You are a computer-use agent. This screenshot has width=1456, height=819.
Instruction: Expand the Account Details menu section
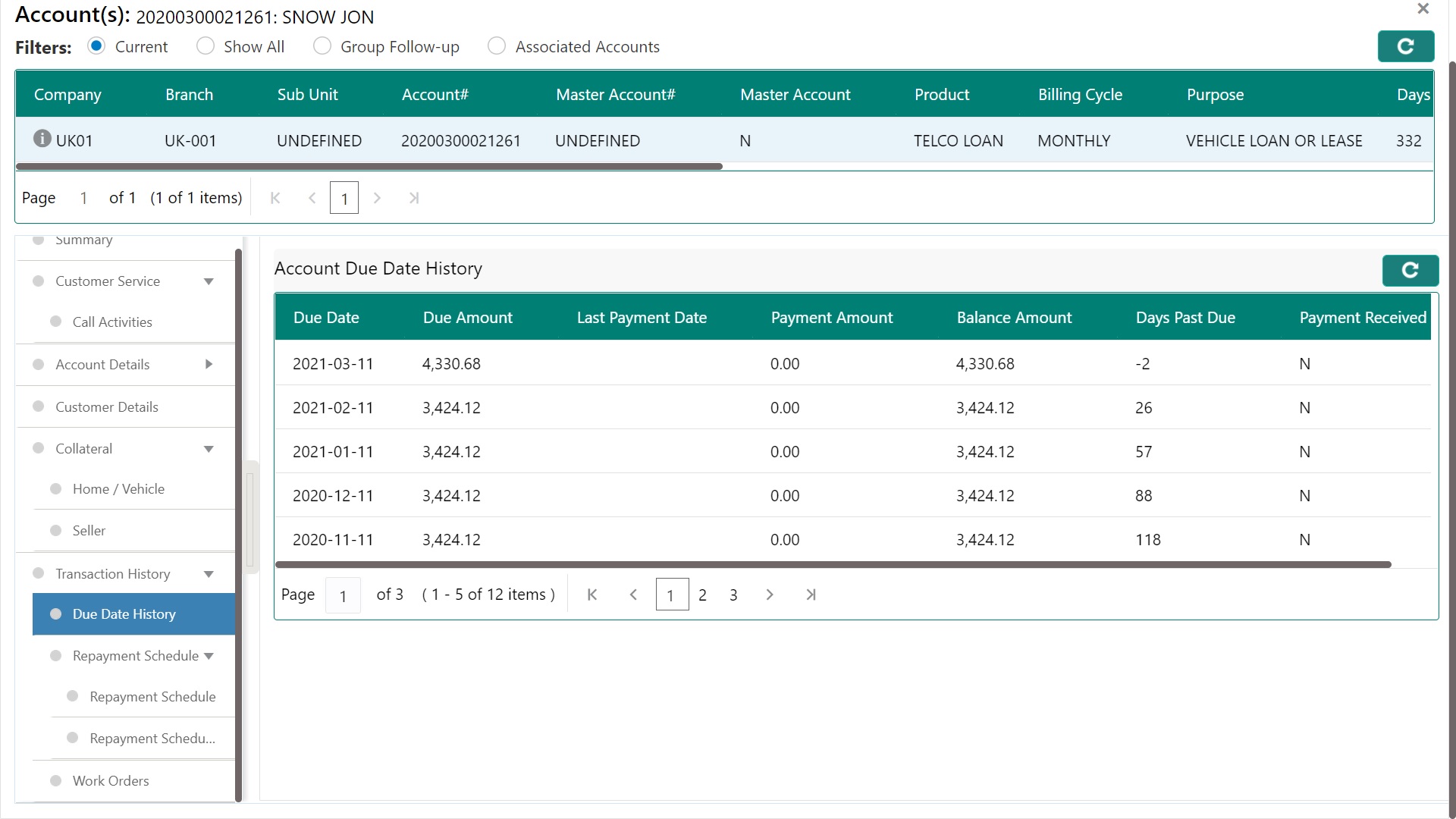click(209, 365)
